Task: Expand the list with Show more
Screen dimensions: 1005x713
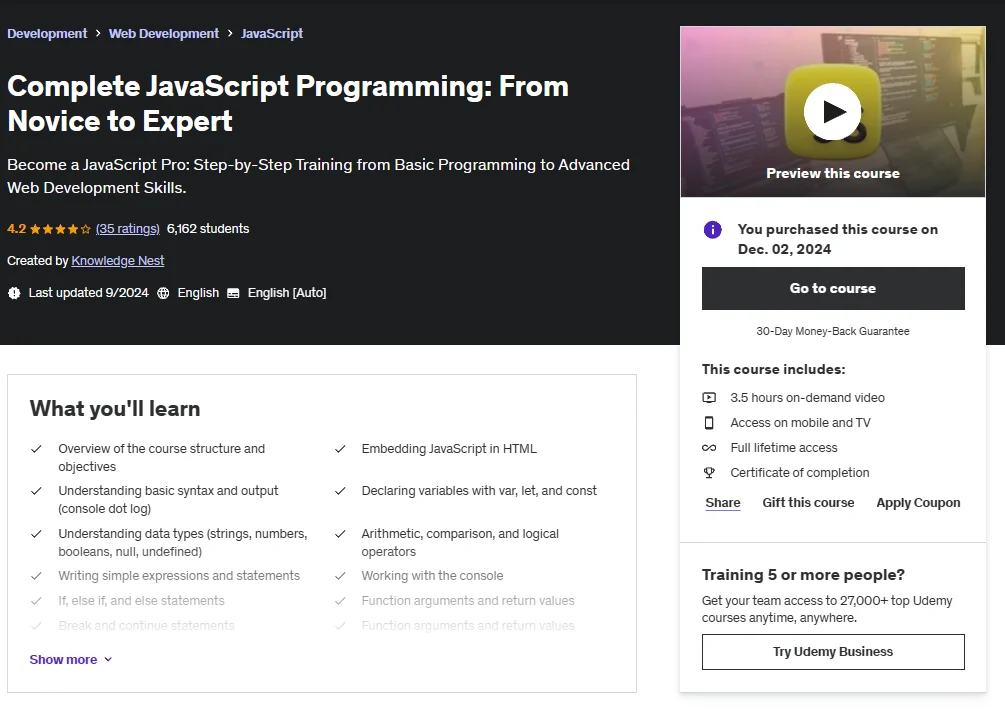Action: 71,660
